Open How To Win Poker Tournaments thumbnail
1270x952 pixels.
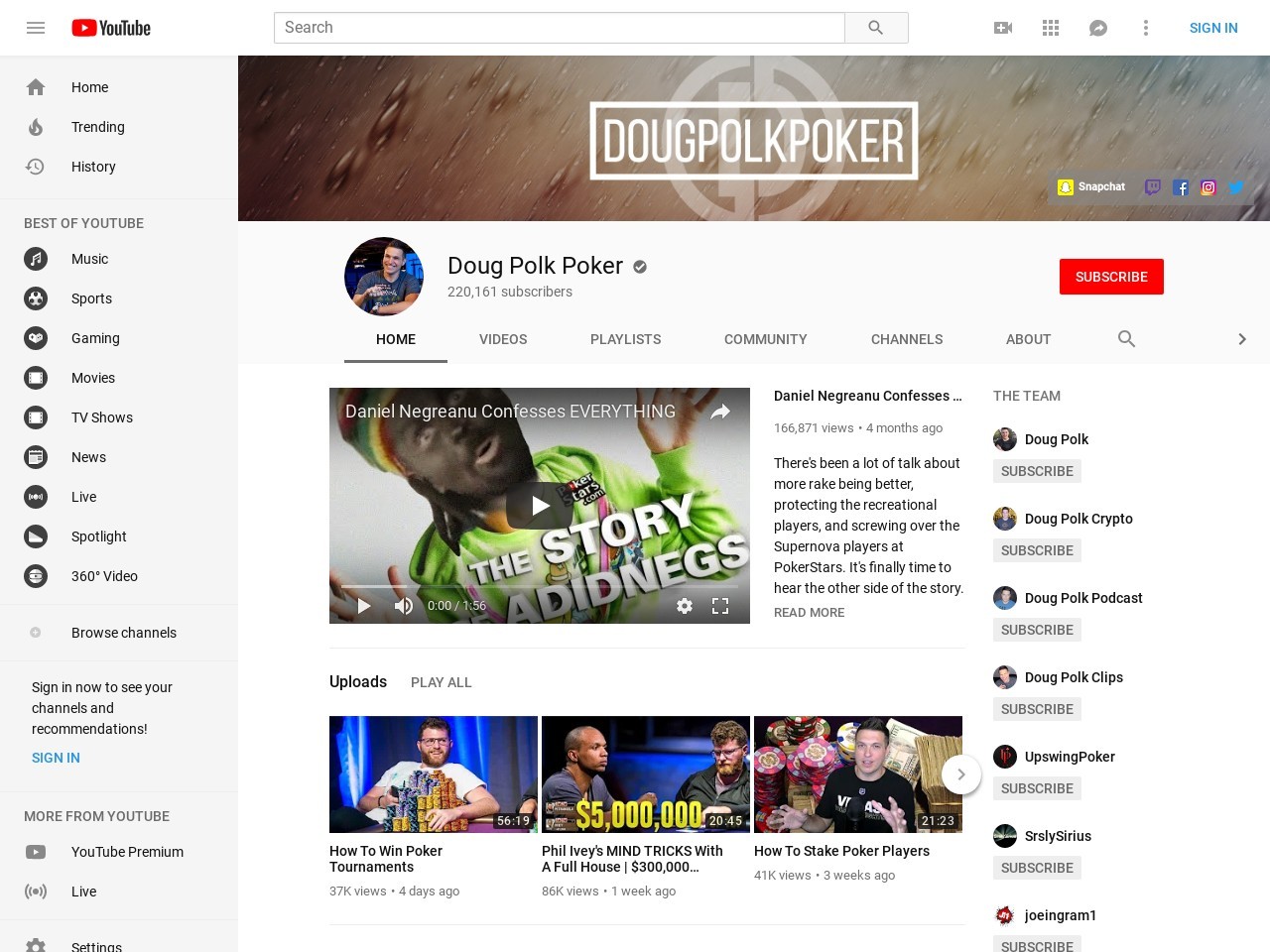coord(434,774)
